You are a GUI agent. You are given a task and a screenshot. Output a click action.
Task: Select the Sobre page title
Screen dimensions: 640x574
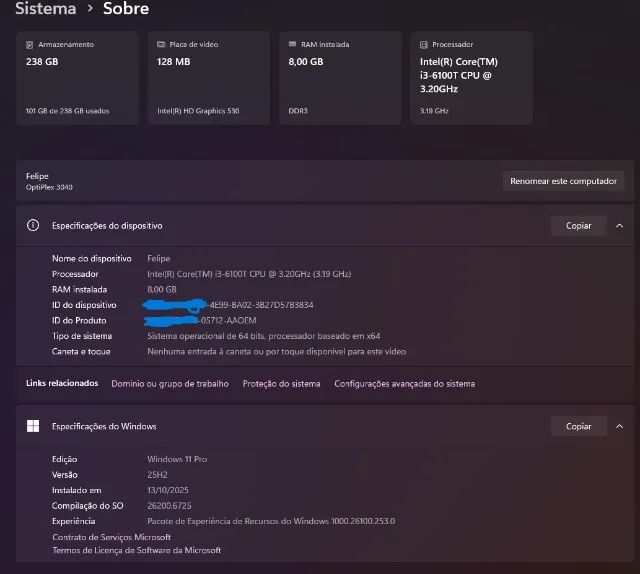[126, 9]
